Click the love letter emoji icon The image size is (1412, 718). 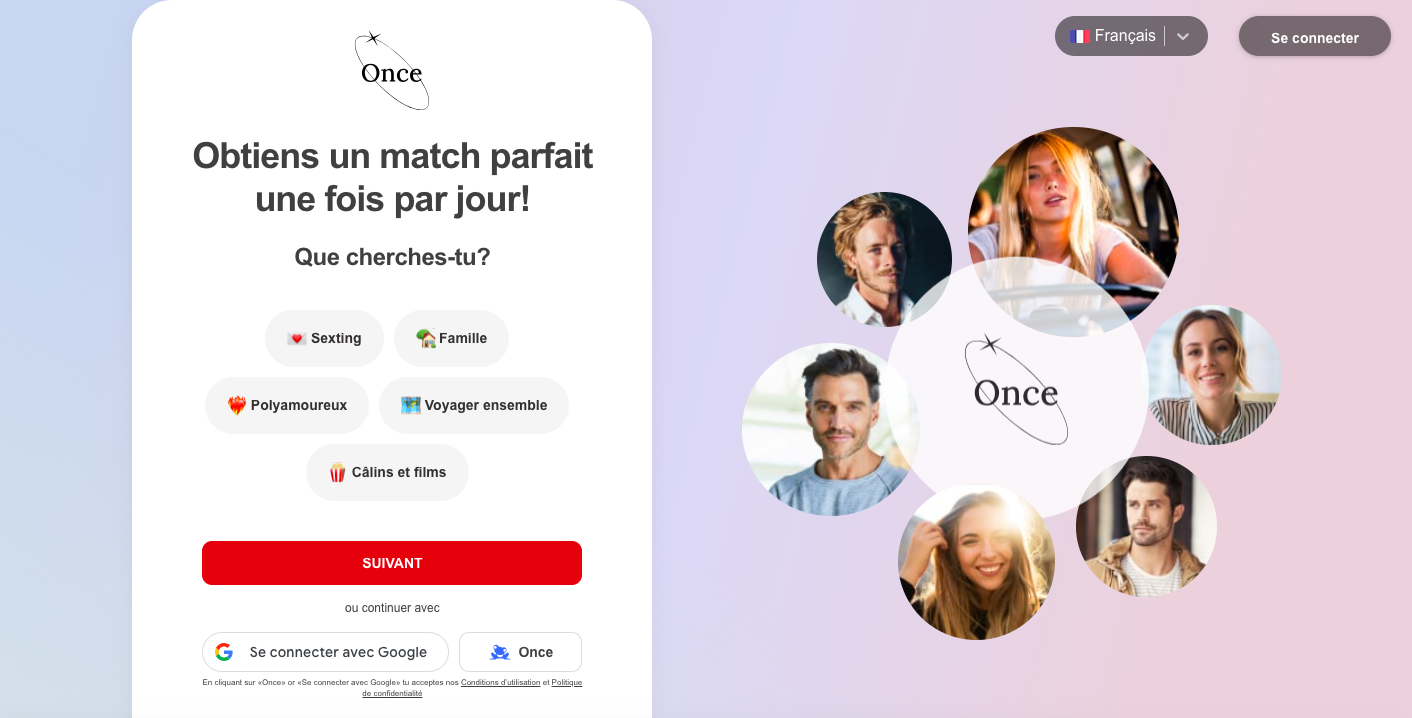pos(297,338)
